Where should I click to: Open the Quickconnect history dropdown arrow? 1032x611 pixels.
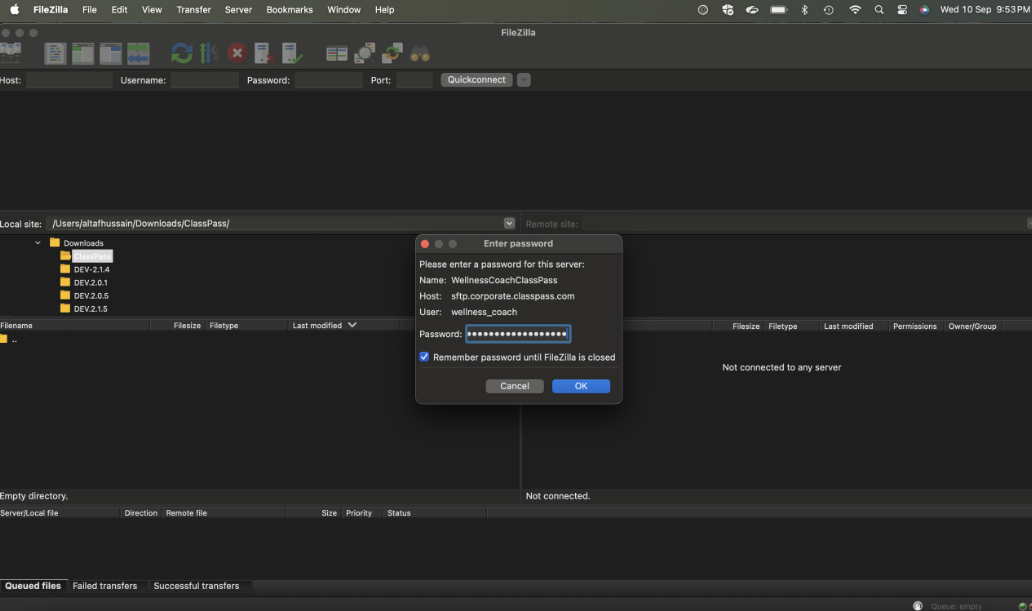[x=524, y=80]
